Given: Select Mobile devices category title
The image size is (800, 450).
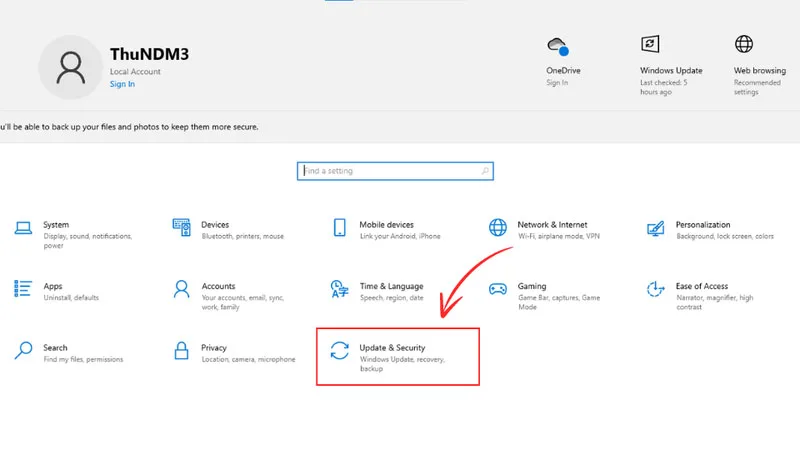Looking at the screenshot, I should point(386,224).
